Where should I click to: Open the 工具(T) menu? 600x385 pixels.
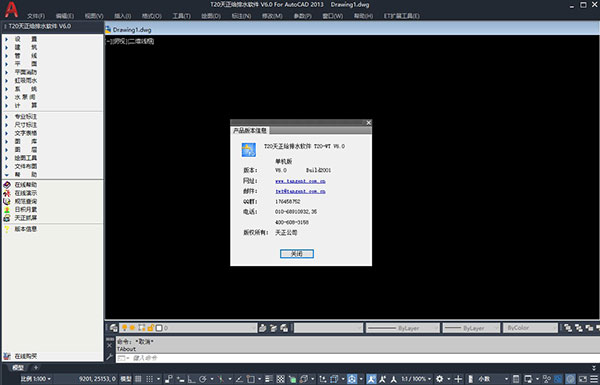(181, 16)
